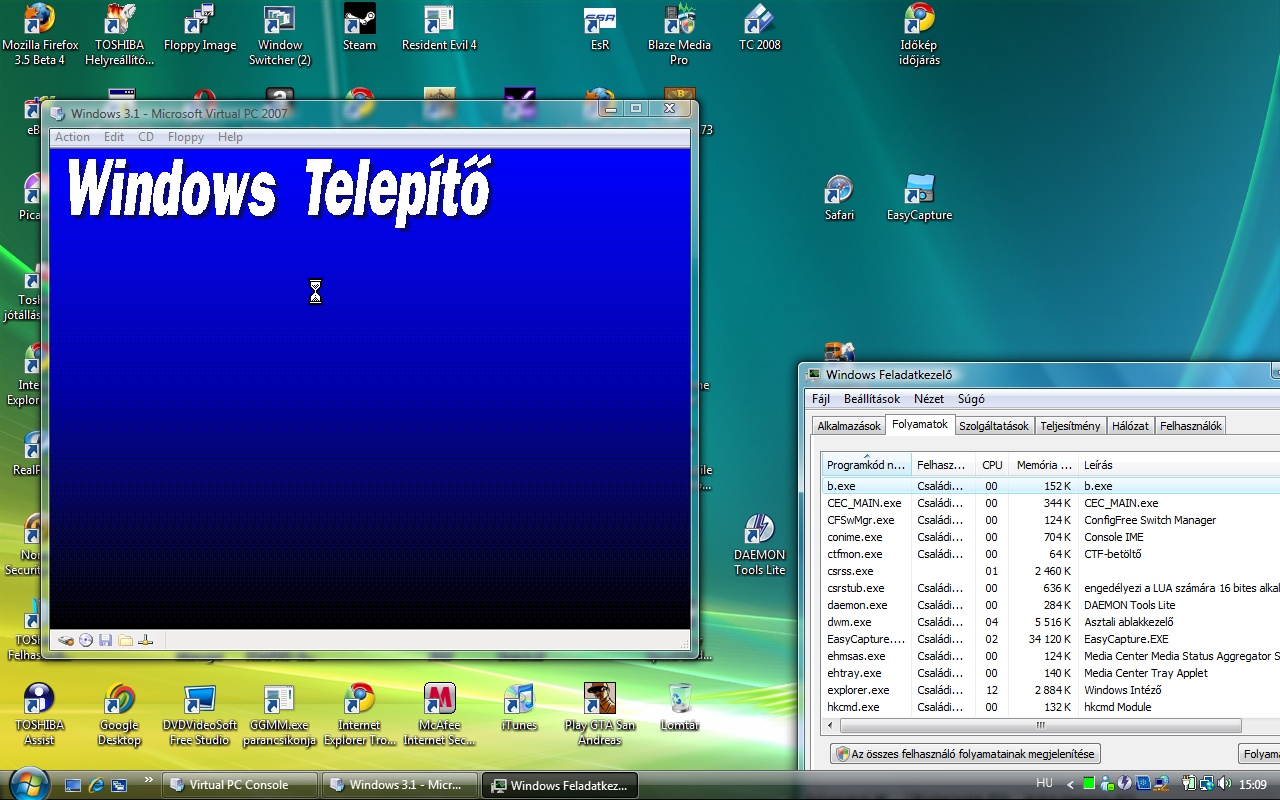This screenshot has height=800, width=1280.
Task: Open the Floppy menu in Virtual PC
Action: (186, 137)
